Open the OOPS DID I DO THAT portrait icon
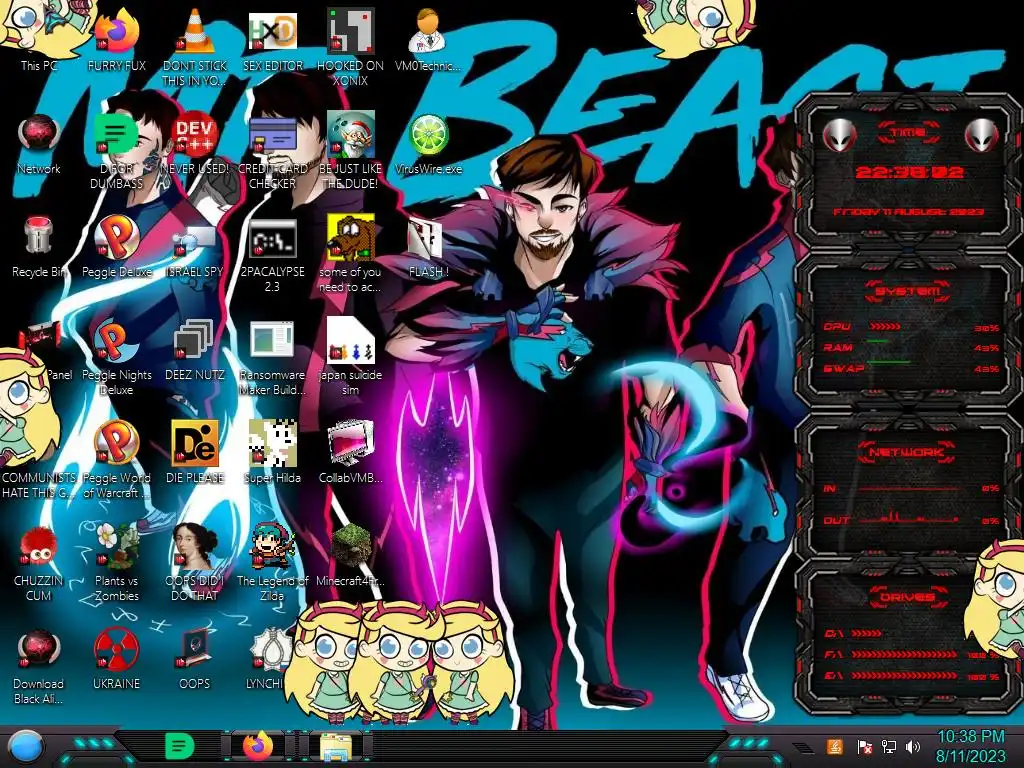 pos(195,564)
